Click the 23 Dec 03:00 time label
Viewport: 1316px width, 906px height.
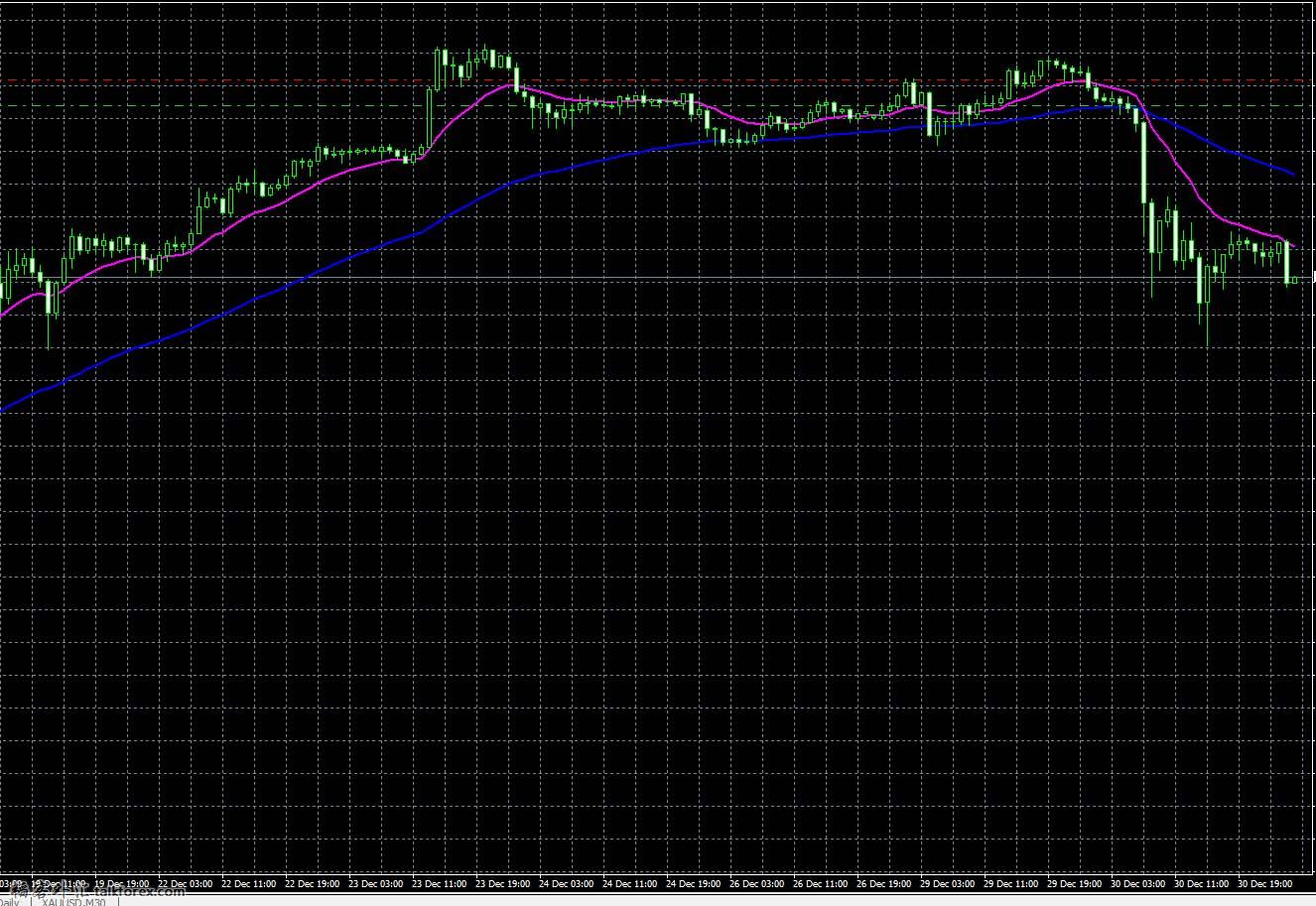pyautogui.click(x=376, y=884)
